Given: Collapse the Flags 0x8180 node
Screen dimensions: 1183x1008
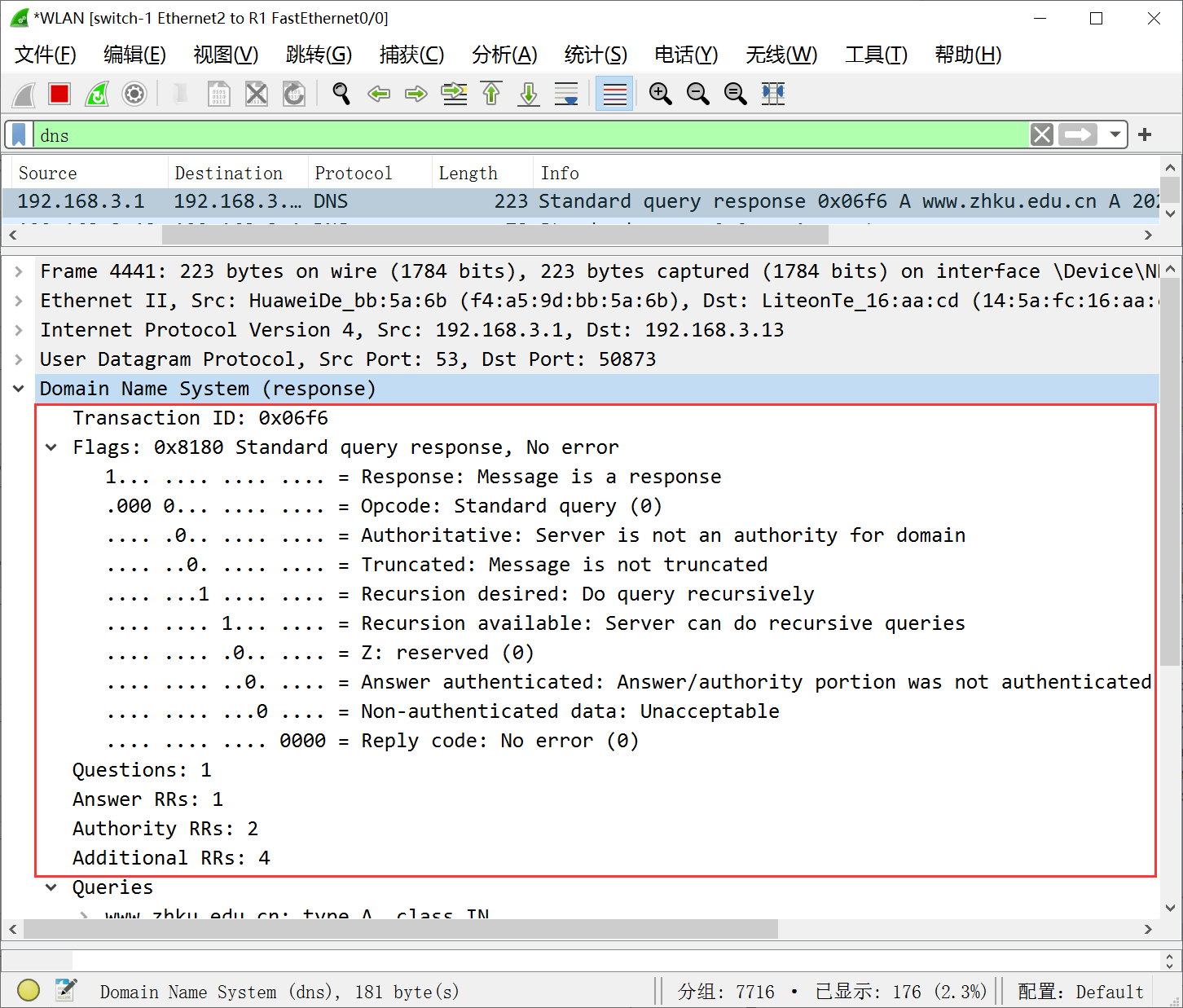Looking at the screenshot, I should (51, 447).
